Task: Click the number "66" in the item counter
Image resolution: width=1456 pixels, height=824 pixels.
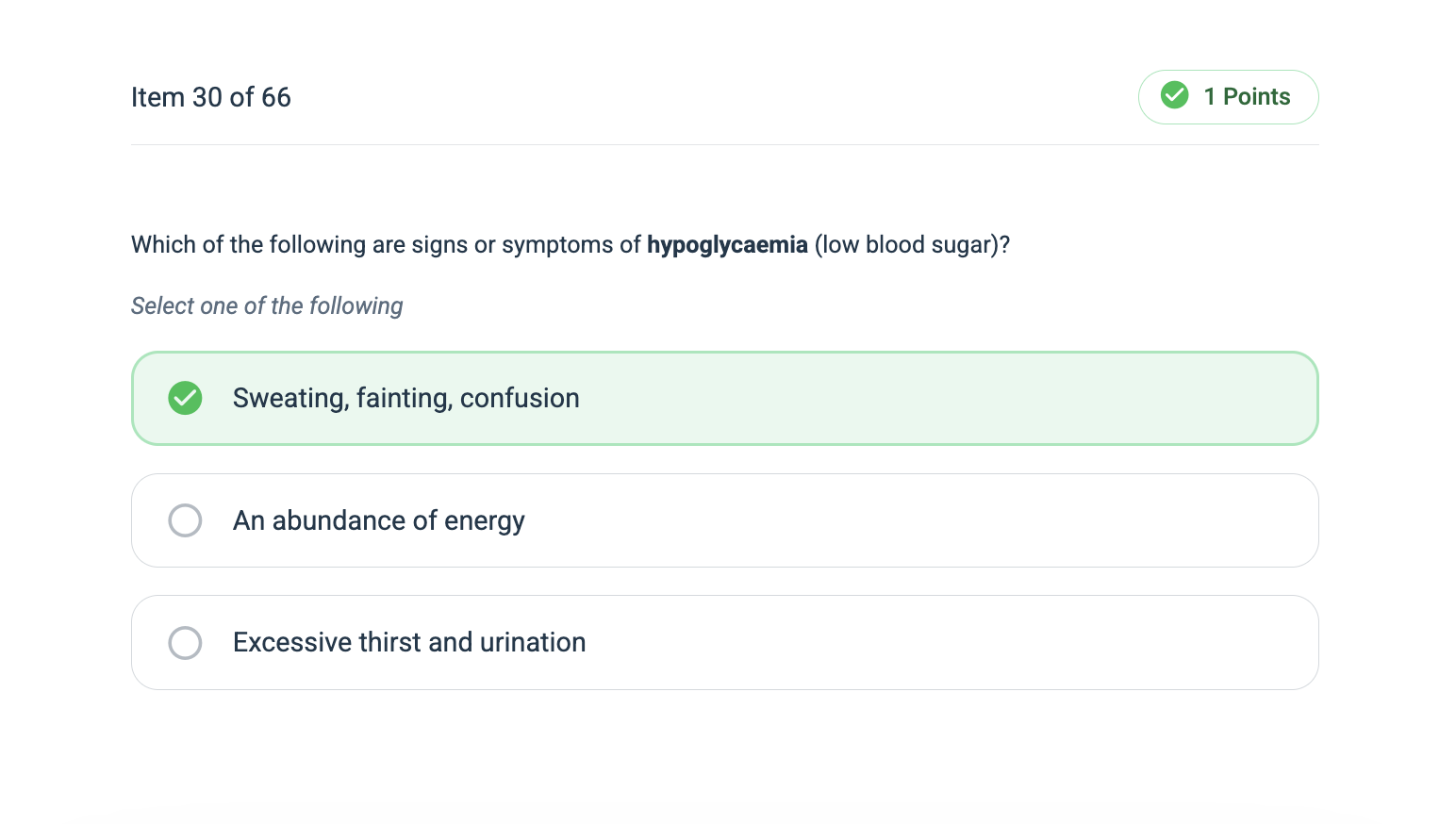Action: click(276, 97)
